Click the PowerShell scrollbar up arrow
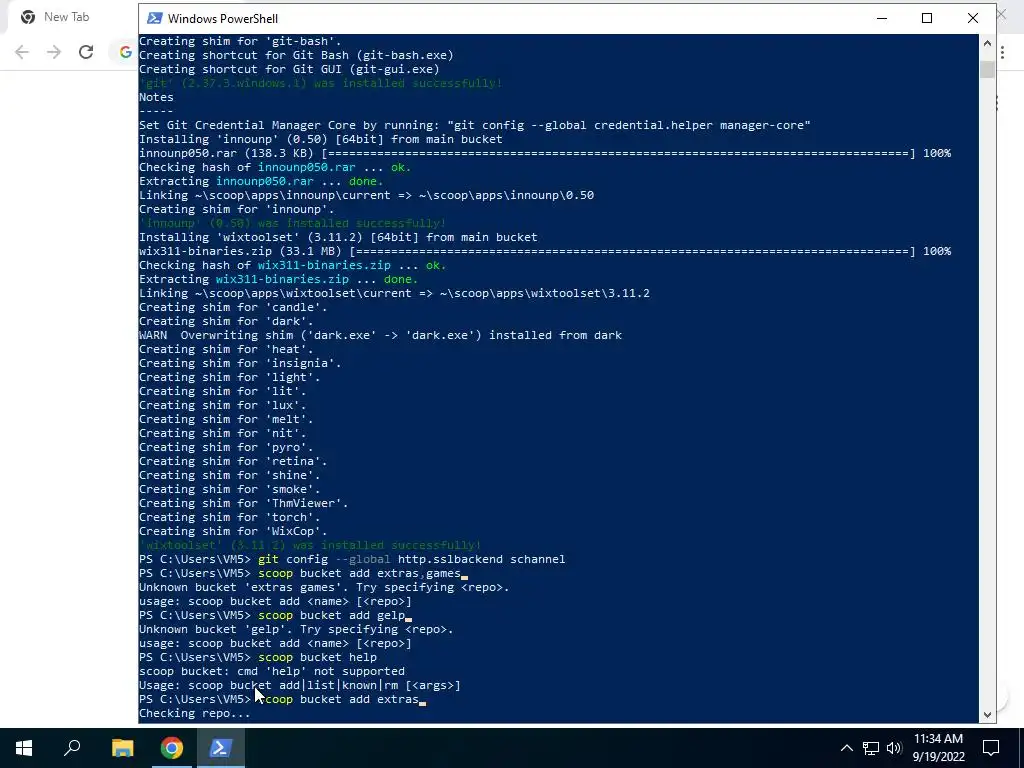This screenshot has height=768, width=1024. [987, 43]
